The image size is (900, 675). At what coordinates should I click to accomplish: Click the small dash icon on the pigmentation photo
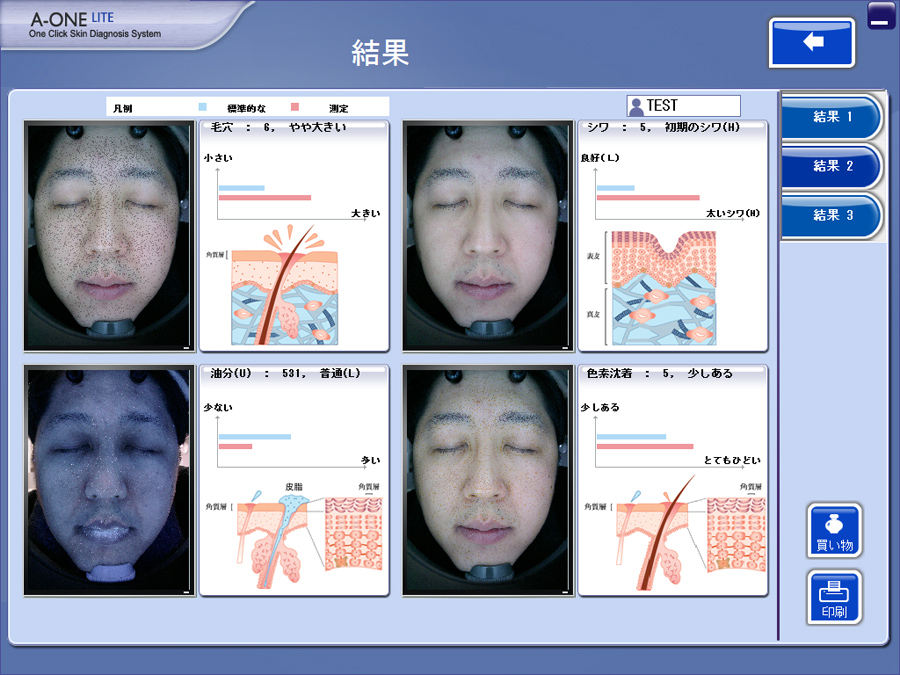point(565,591)
